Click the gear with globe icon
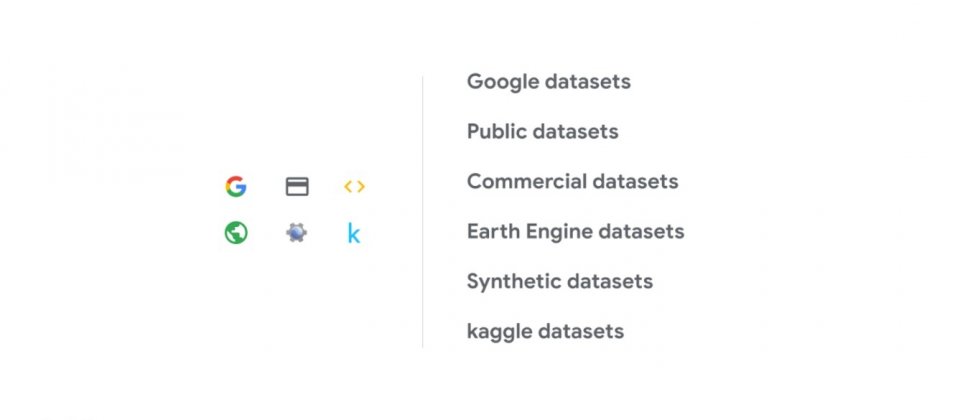Screen dimensions: 960x420 pos(296,233)
